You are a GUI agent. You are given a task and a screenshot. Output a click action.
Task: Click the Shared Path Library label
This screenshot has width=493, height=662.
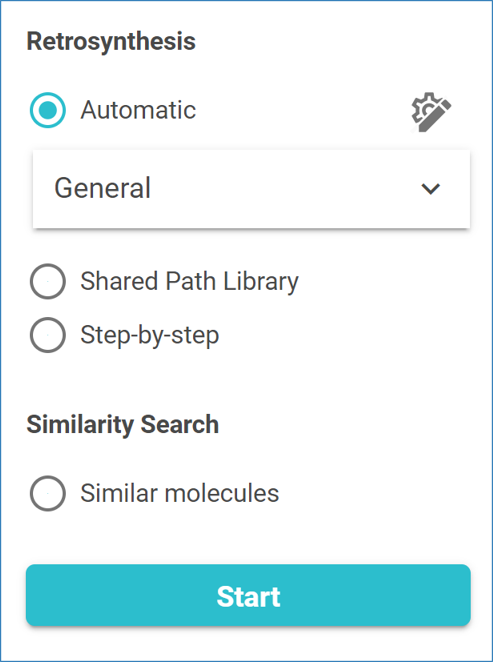(x=190, y=282)
